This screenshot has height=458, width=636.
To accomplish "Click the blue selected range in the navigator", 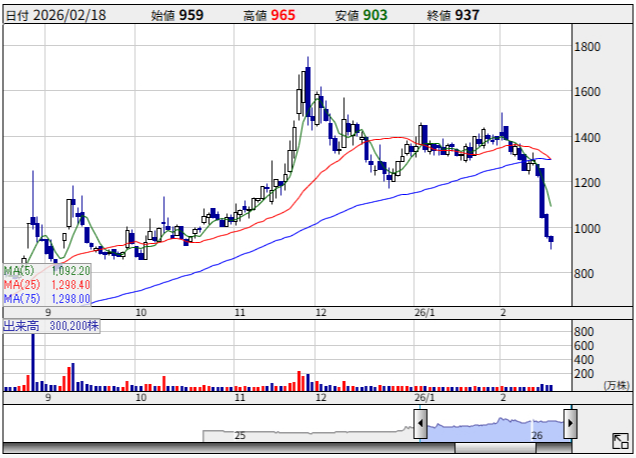I will pyautogui.click(x=495, y=427).
